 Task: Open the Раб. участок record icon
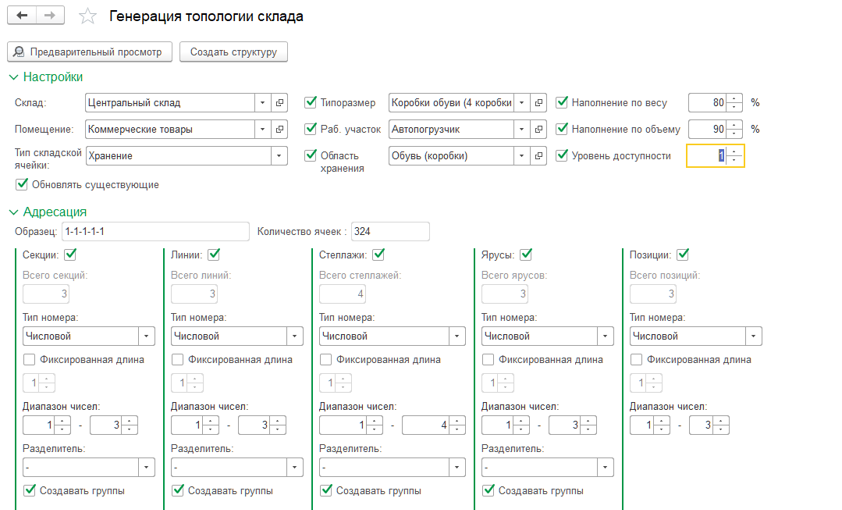[x=538, y=129]
